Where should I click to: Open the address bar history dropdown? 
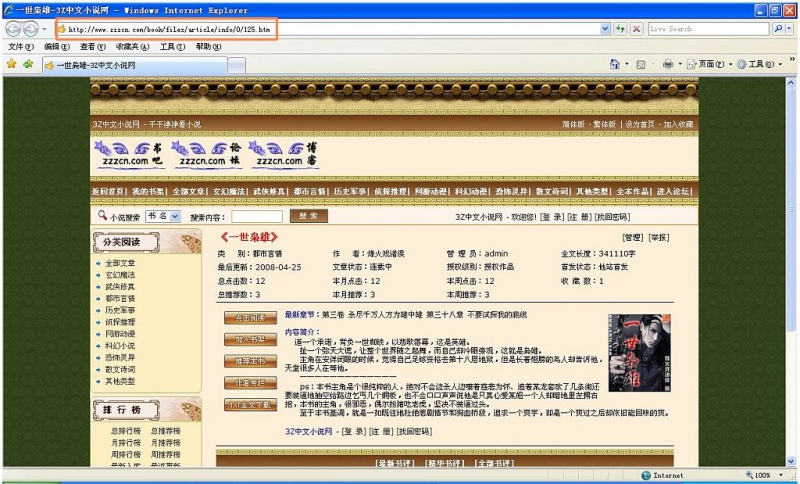point(605,29)
